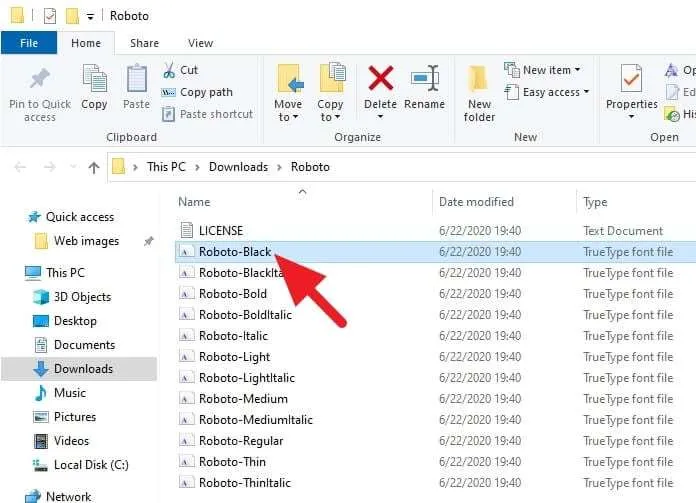Sort by Type column header
Viewport: 696px width, 503px height.
(595, 202)
